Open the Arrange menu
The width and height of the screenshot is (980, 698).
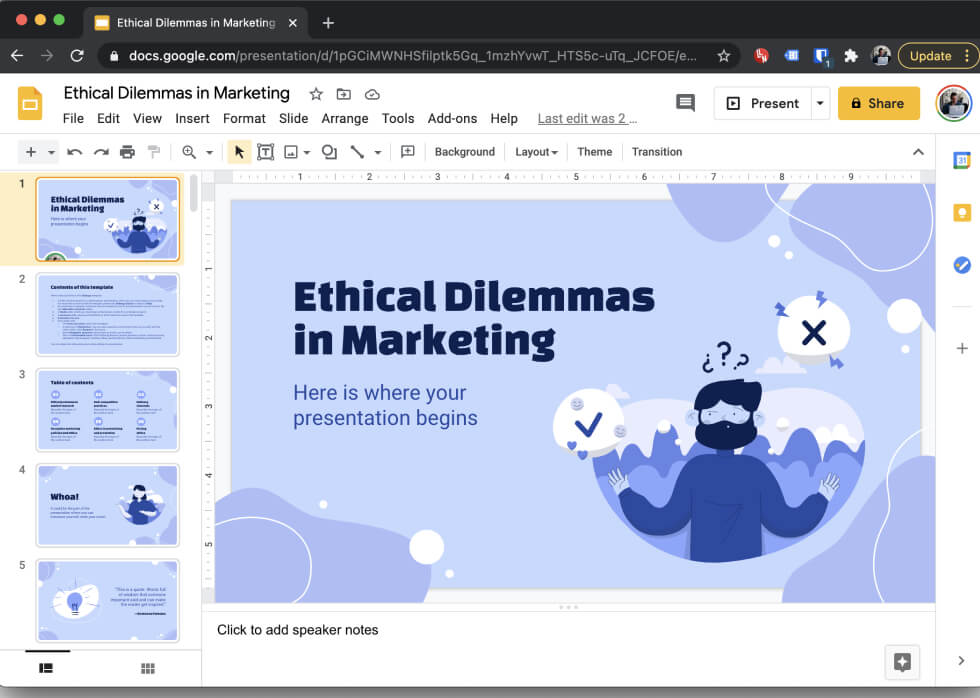click(x=345, y=118)
